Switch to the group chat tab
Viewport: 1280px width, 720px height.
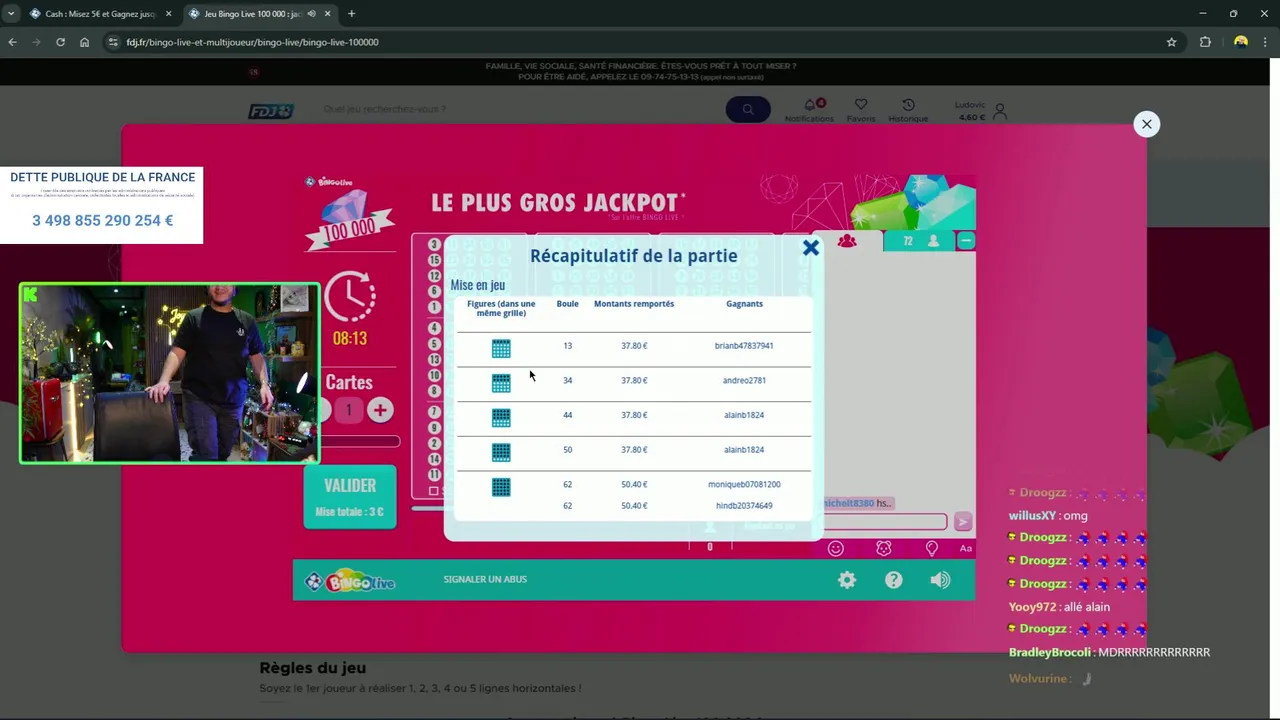(847, 241)
